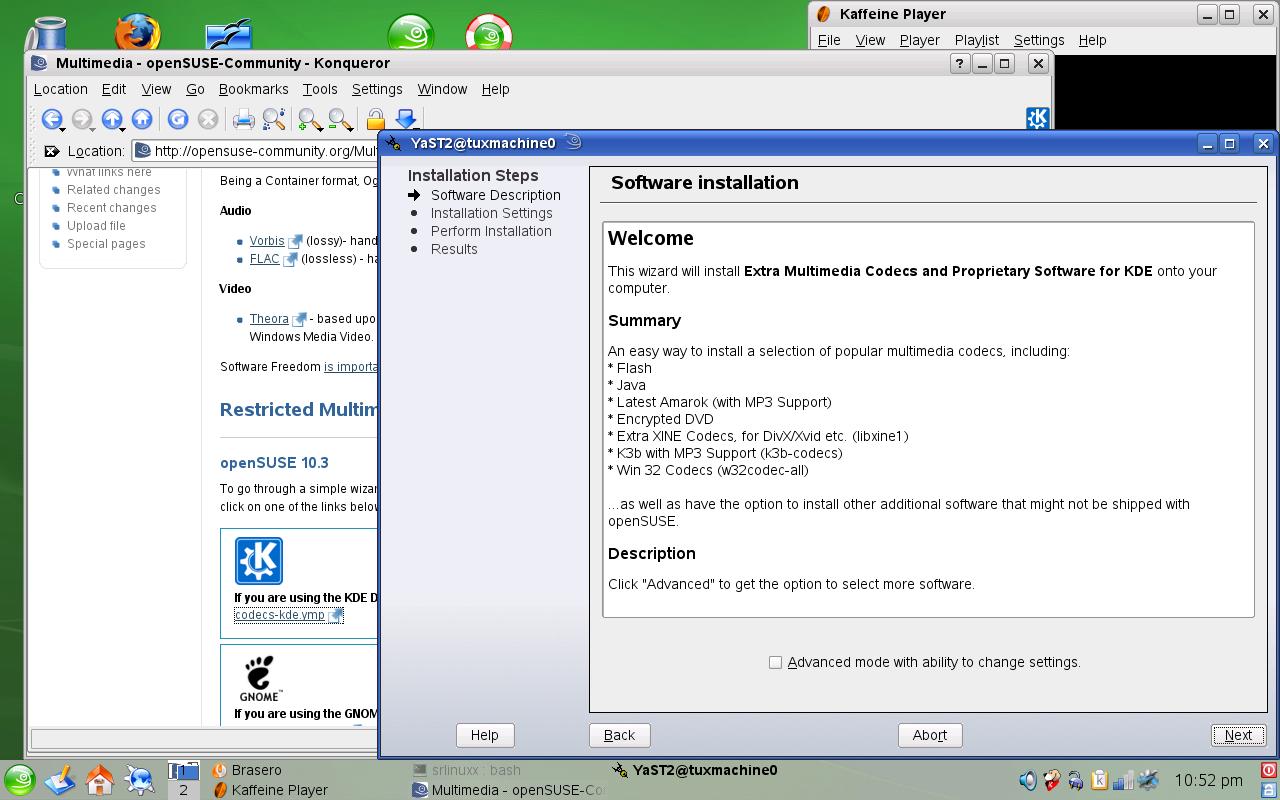Click Back in the YaST2 wizard
Image resolution: width=1280 pixels, height=800 pixels.
click(x=619, y=735)
